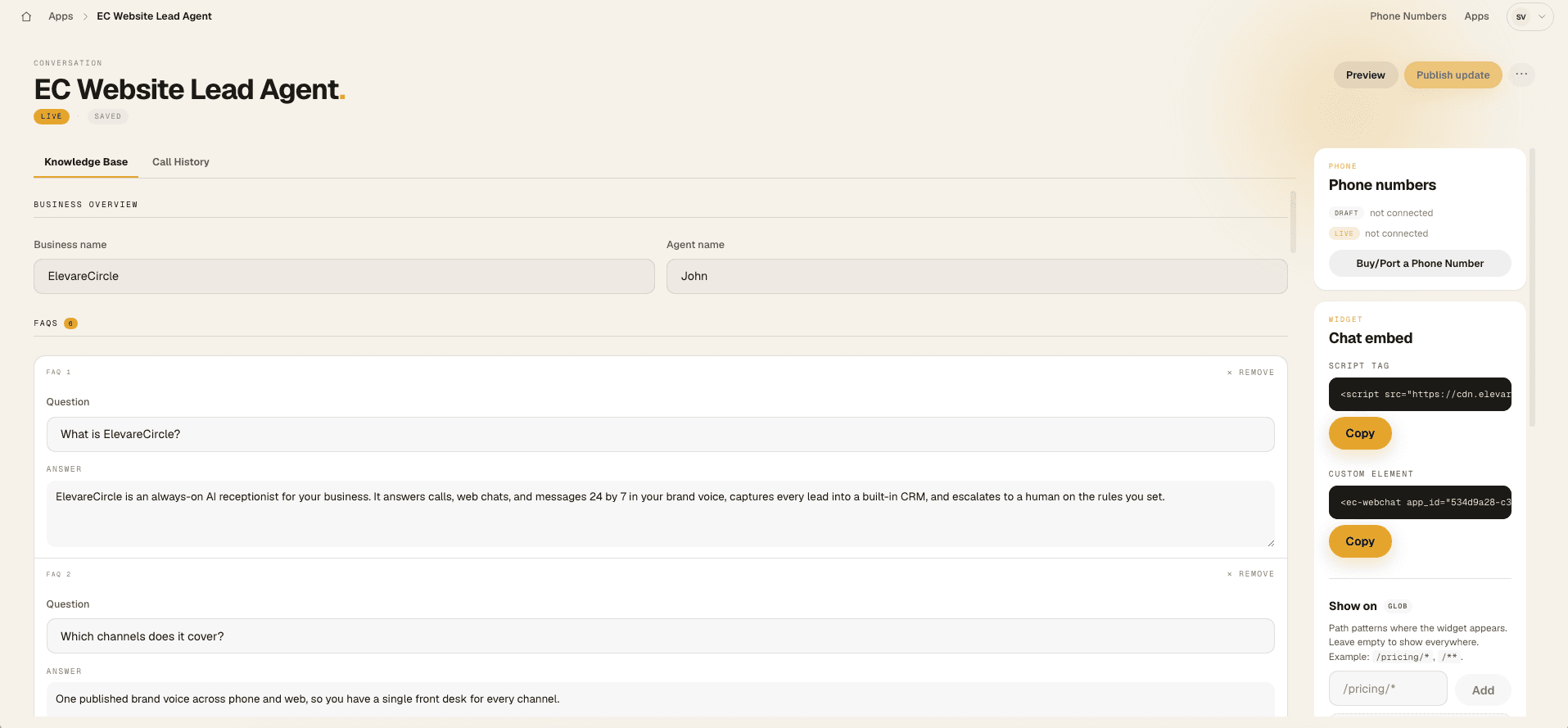Click the Publish update button
This screenshot has height=728, width=1568.
1453,75
